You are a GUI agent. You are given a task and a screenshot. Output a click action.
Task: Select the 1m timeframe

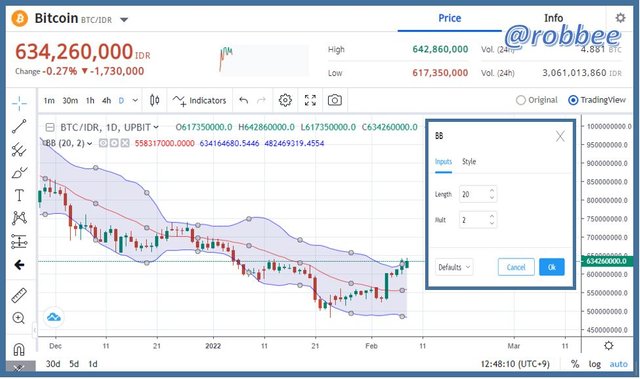(x=49, y=100)
